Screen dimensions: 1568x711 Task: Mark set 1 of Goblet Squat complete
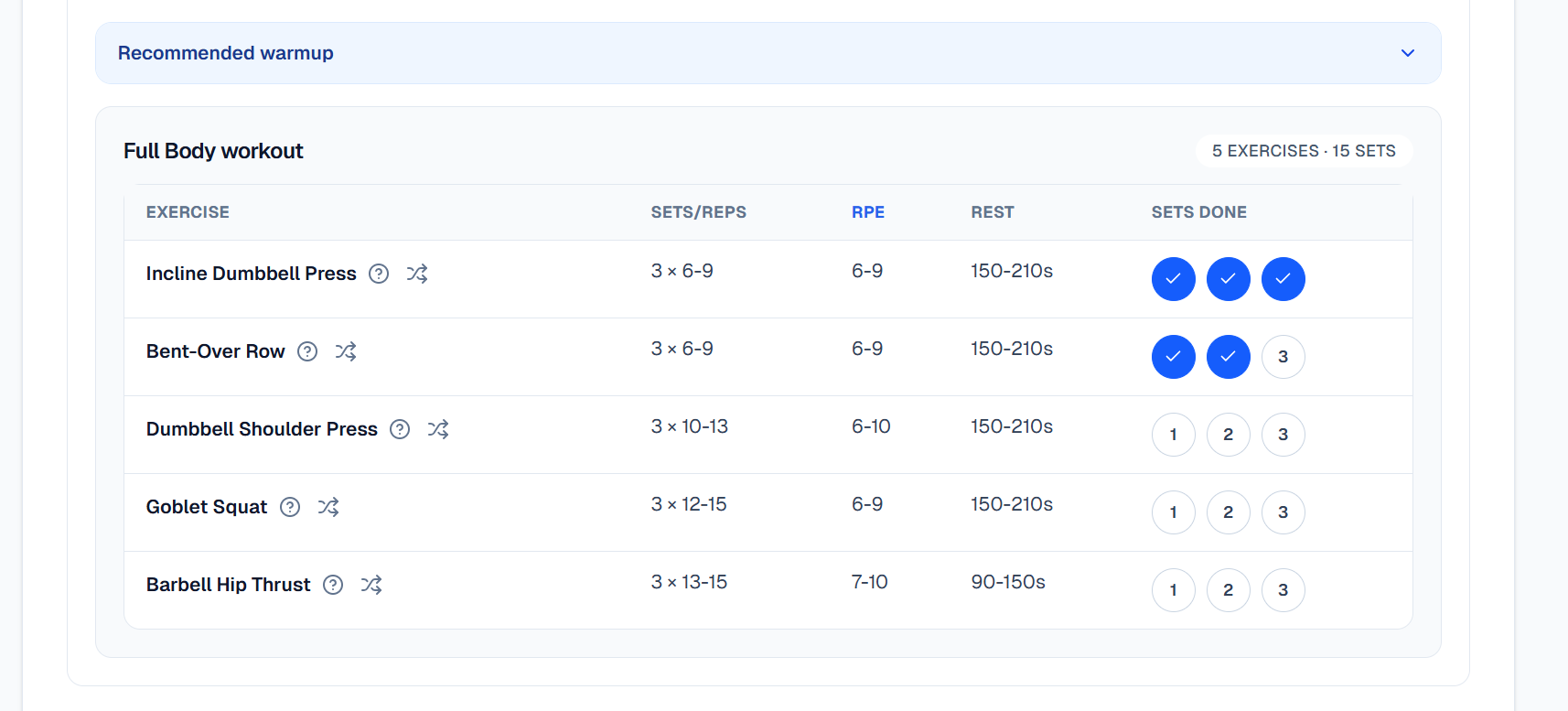click(1174, 512)
